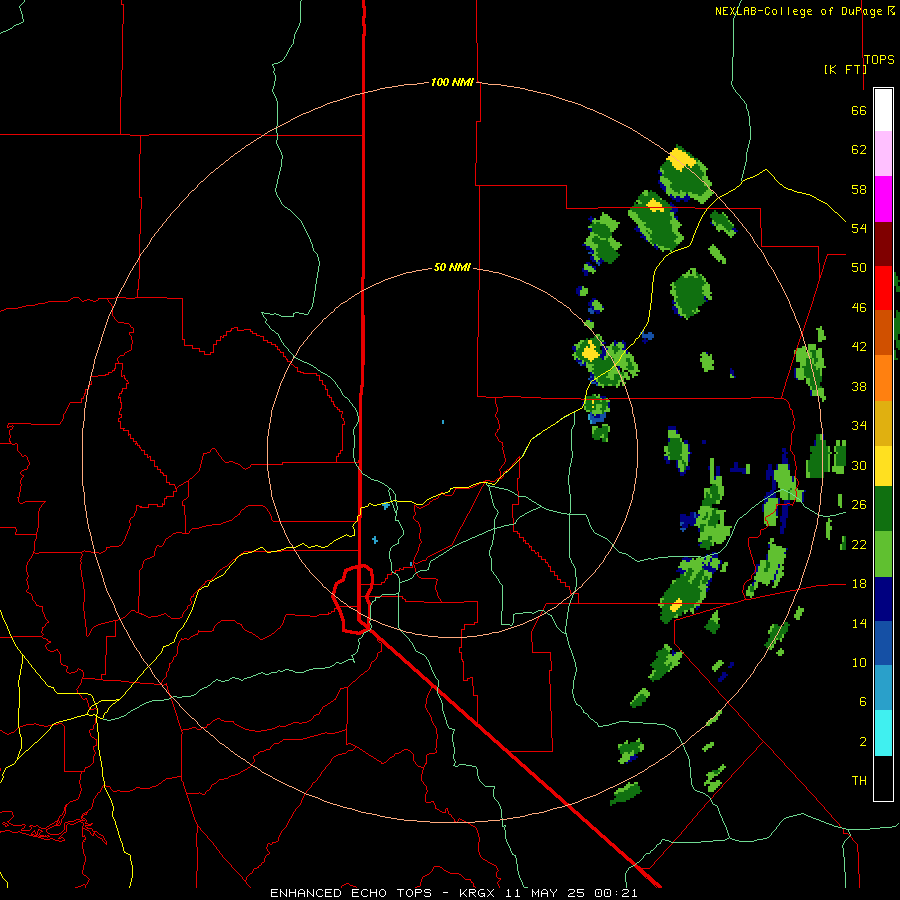Screen dimensions: 900x900
Task: Select the legend value "38"
Action: (x=859, y=386)
